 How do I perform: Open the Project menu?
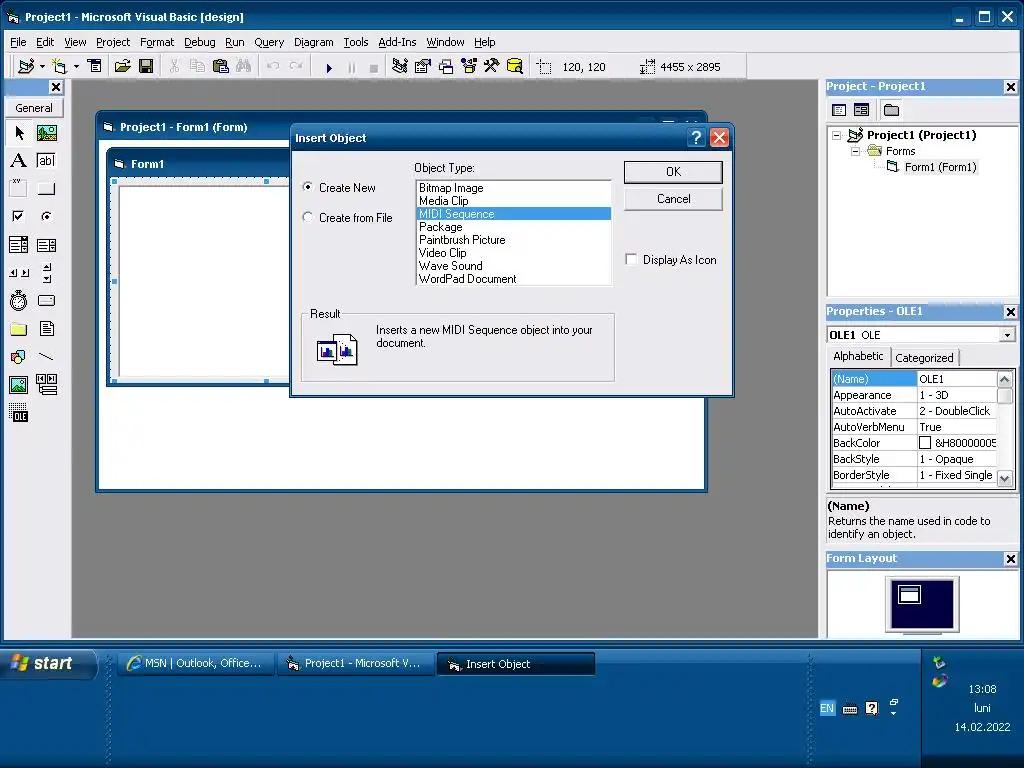point(113,42)
